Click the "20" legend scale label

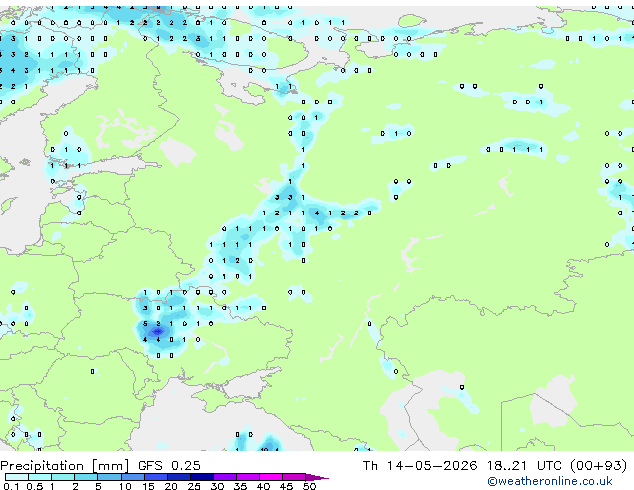tap(171, 486)
